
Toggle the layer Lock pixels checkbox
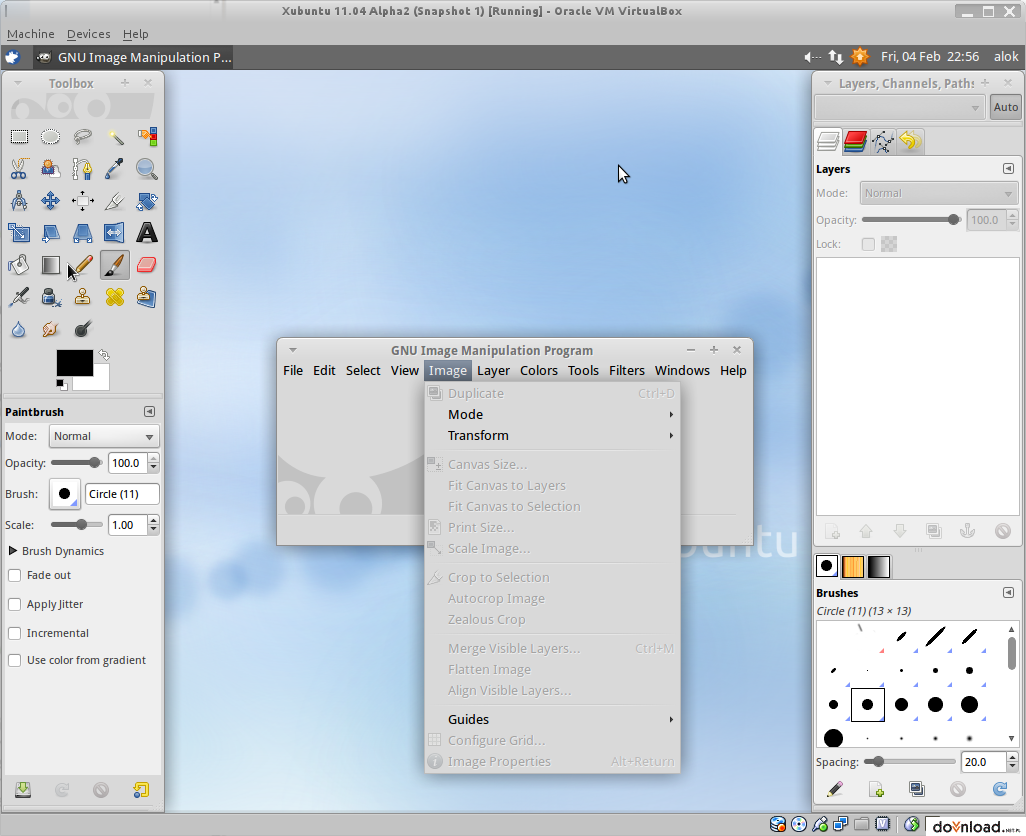(x=868, y=244)
